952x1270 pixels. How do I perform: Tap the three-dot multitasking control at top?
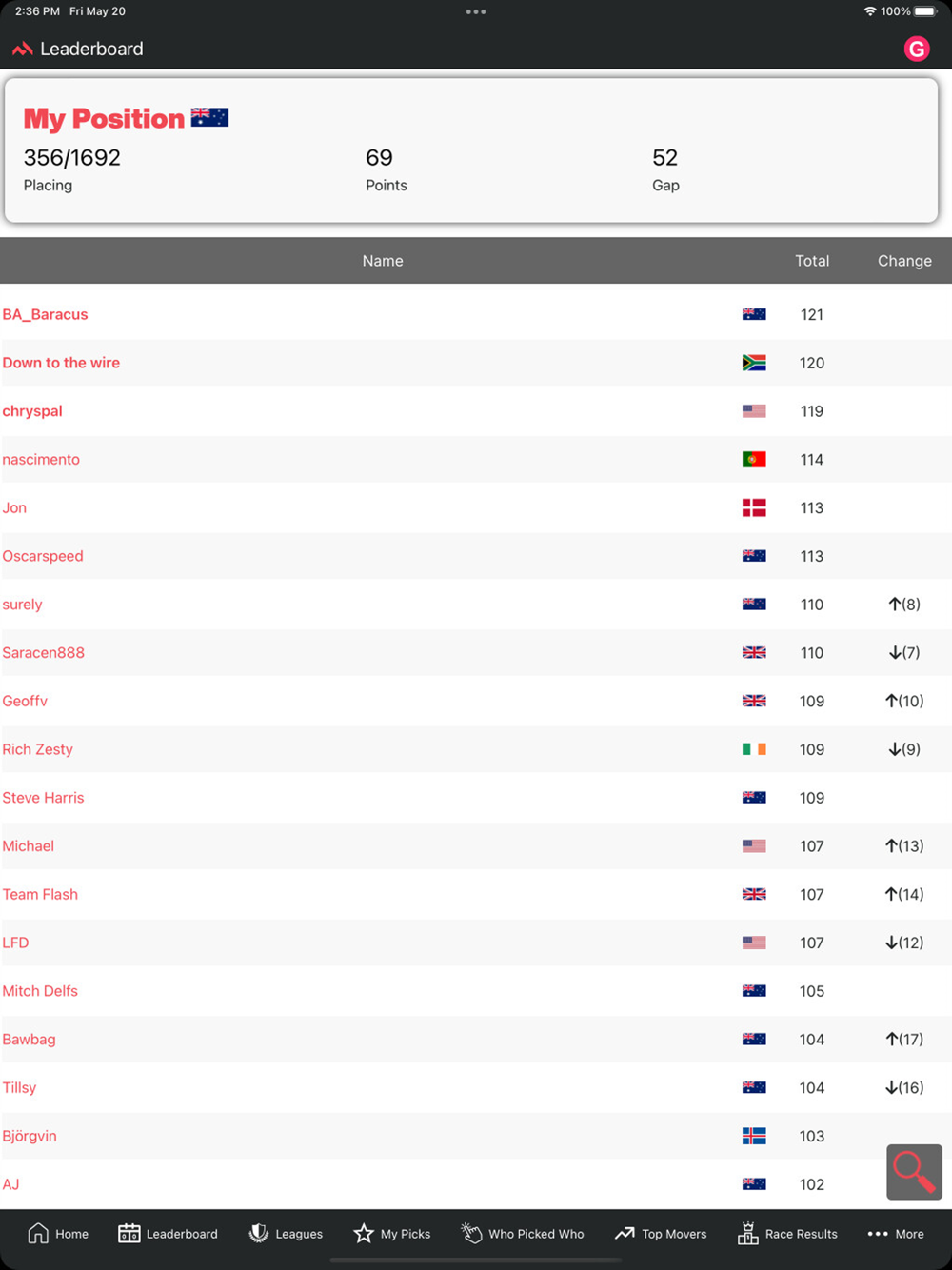476,11
